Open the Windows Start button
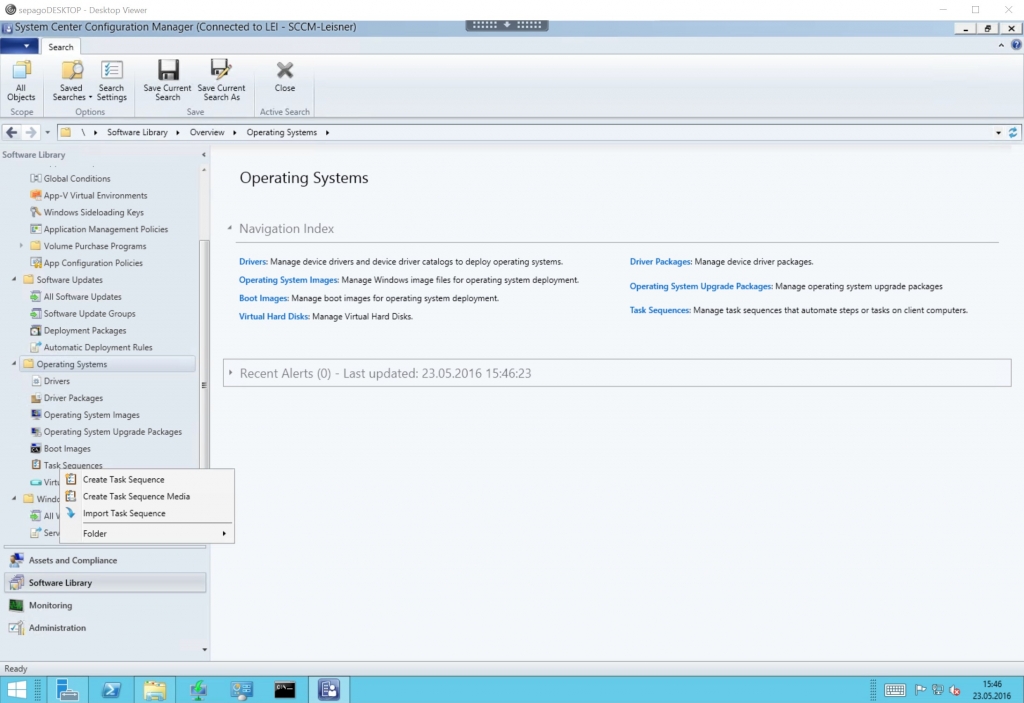Viewport: 1024px width, 703px height. coord(16,690)
